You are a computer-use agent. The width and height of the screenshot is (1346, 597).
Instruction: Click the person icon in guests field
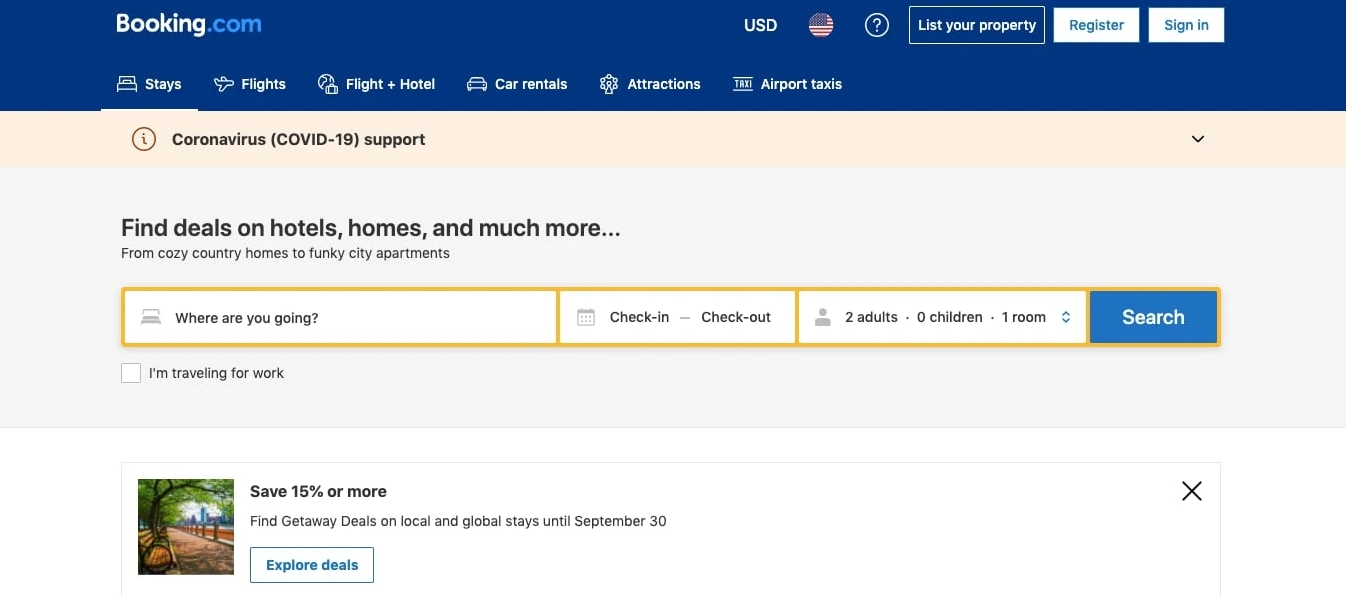(823, 317)
